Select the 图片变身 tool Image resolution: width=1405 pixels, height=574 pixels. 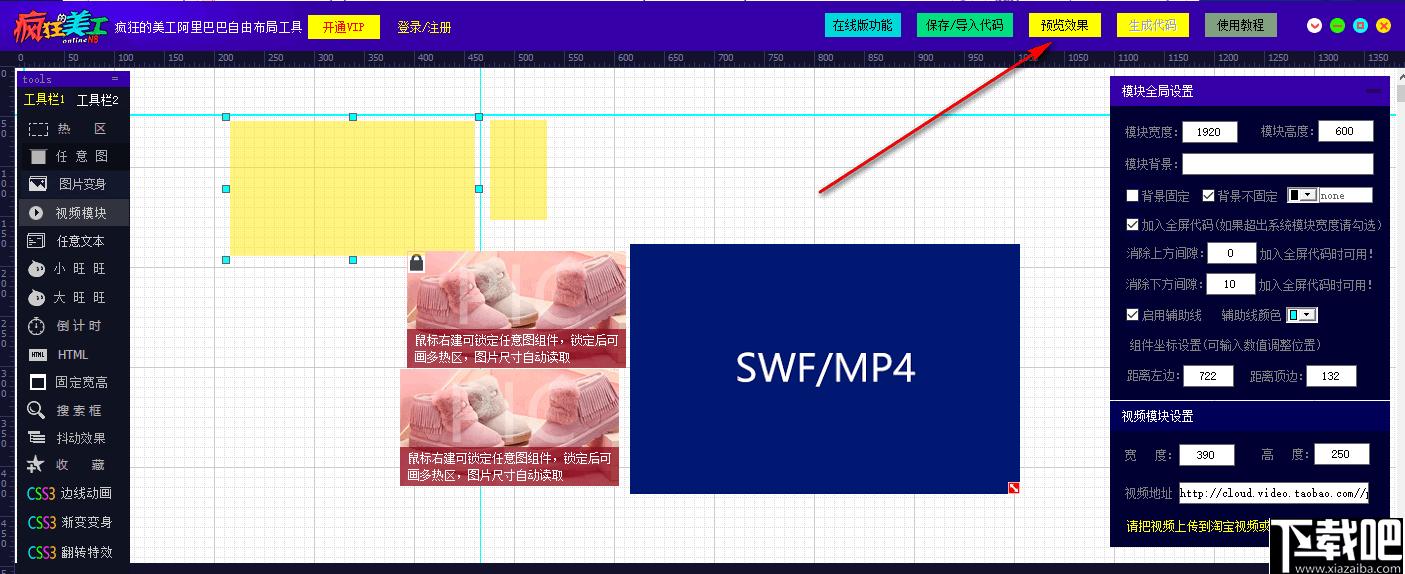coord(73,184)
